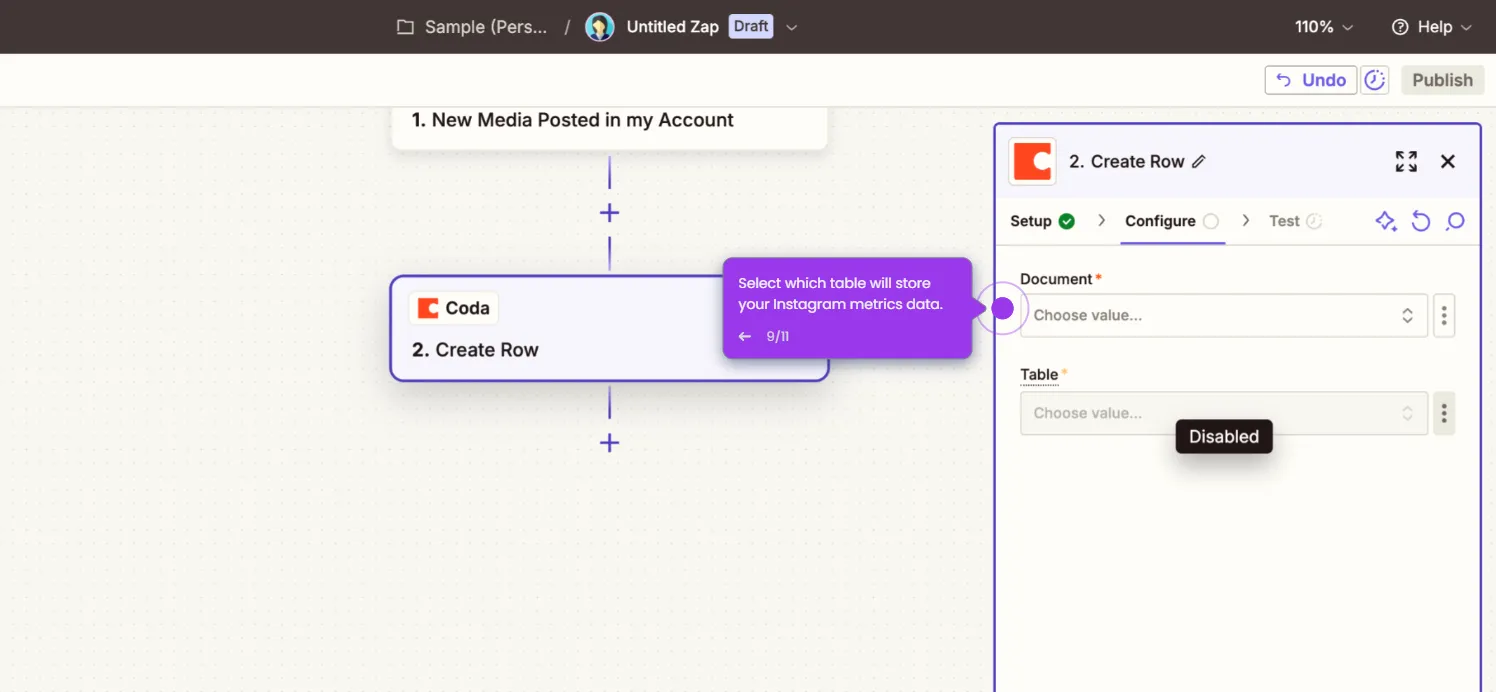The image size is (1496, 692).
Task: Open the Help menu
Action: pos(1432,27)
